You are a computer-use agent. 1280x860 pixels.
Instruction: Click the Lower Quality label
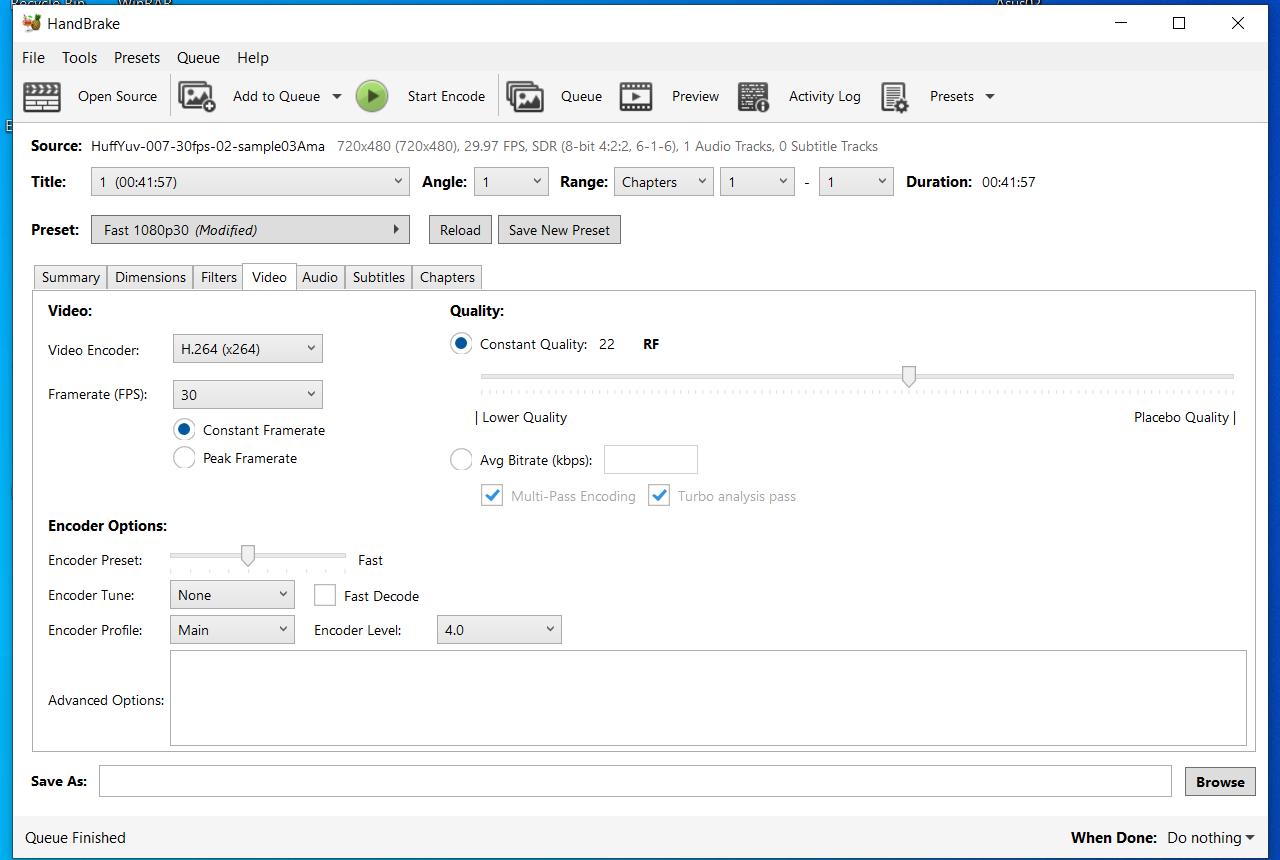click(x=524, y=417)
